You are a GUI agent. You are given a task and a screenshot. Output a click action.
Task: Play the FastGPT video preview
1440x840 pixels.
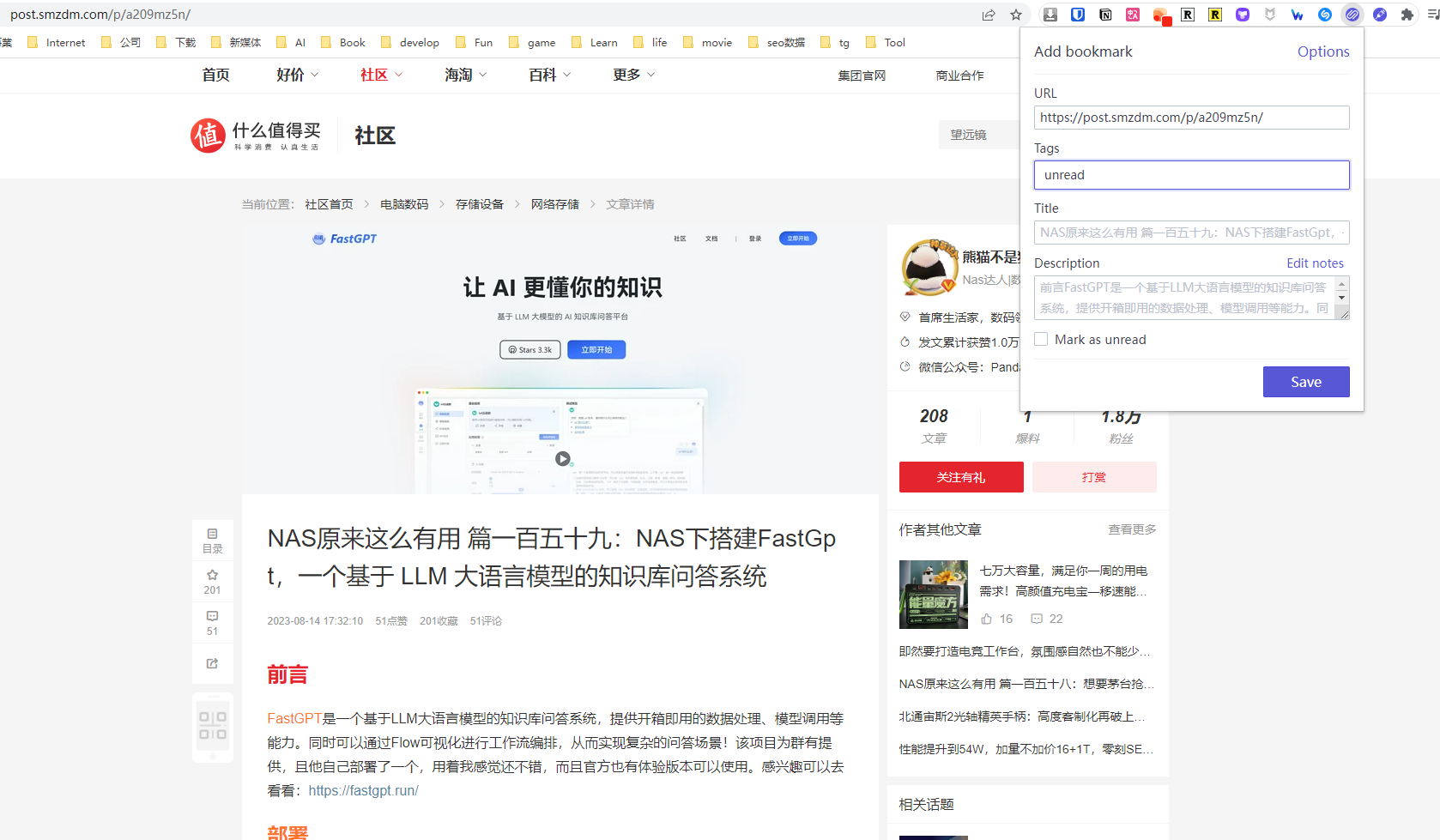pos(562,458)
